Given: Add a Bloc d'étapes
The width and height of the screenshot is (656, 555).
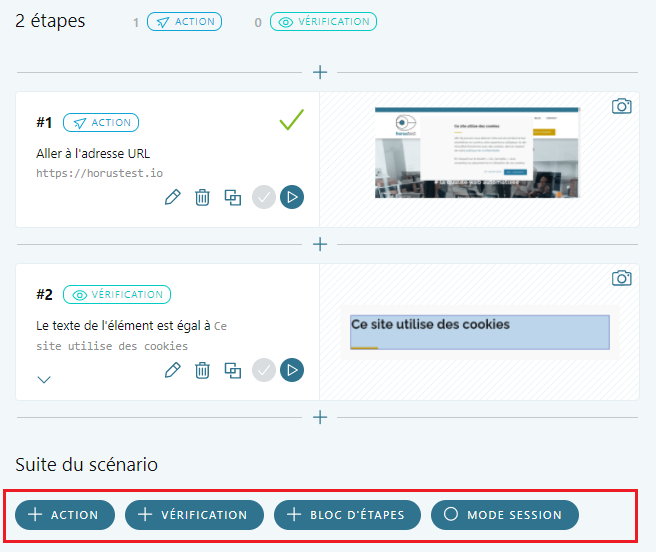Looking at the screenshot, I should [346, 515].
